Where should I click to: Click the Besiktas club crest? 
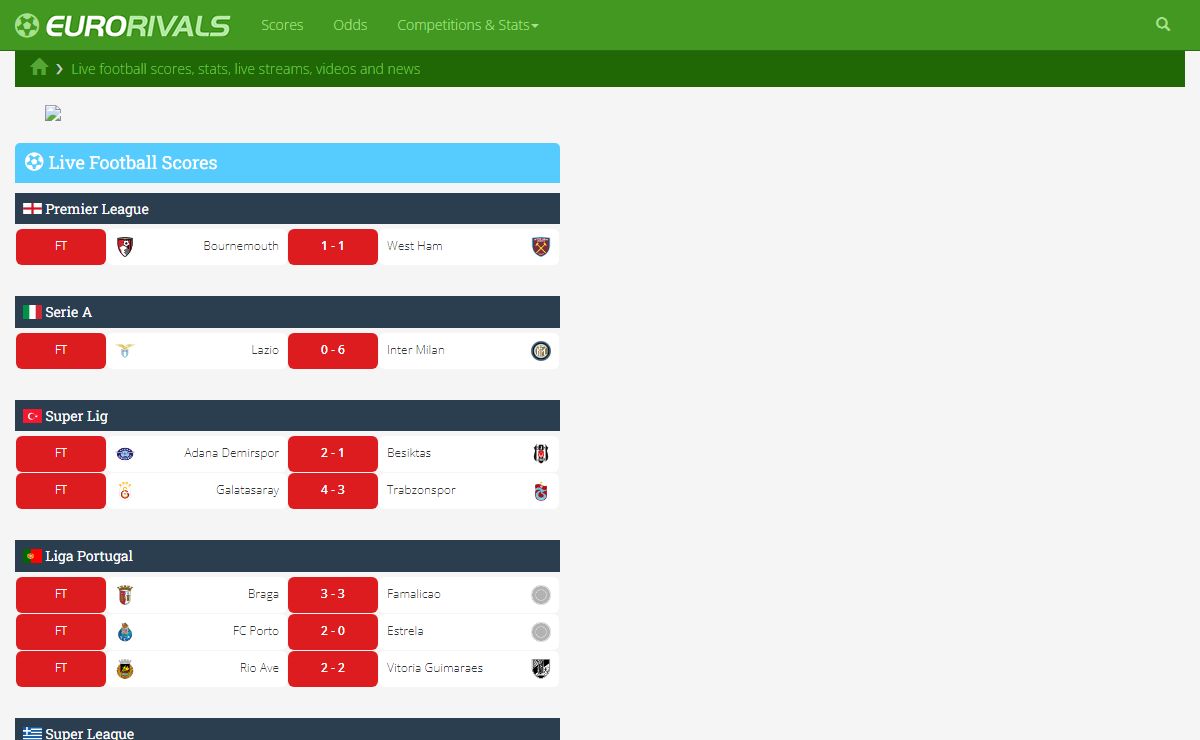(541, 454)
